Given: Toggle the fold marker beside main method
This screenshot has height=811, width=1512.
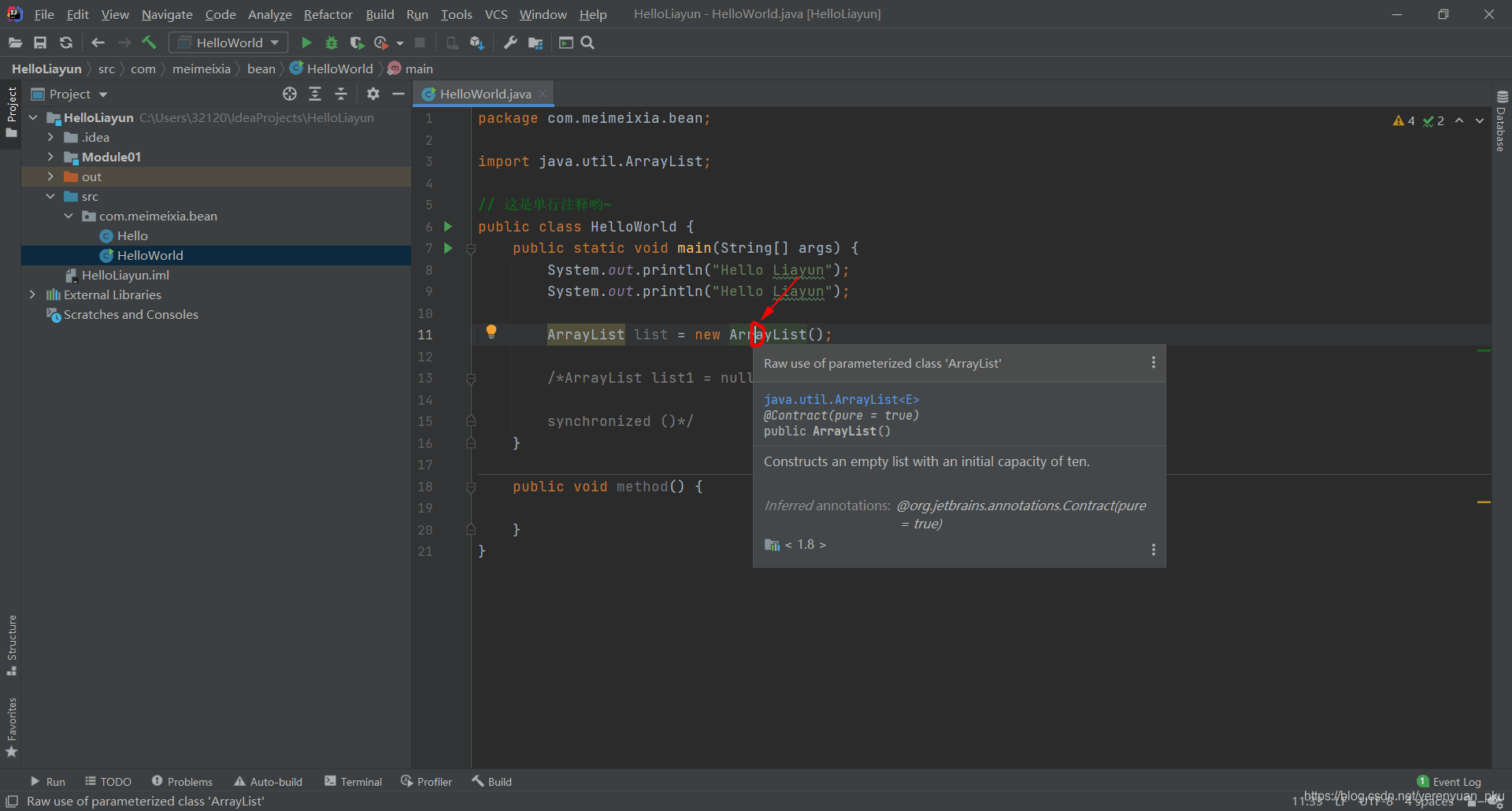Looking at the screenshot, I should point(471,249).
